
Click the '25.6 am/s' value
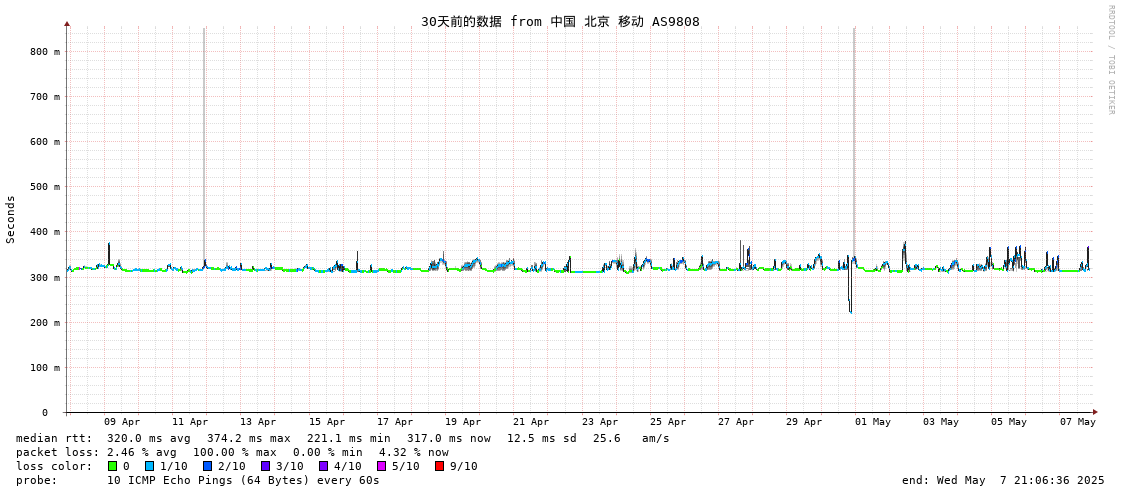(x=631, y=438)
